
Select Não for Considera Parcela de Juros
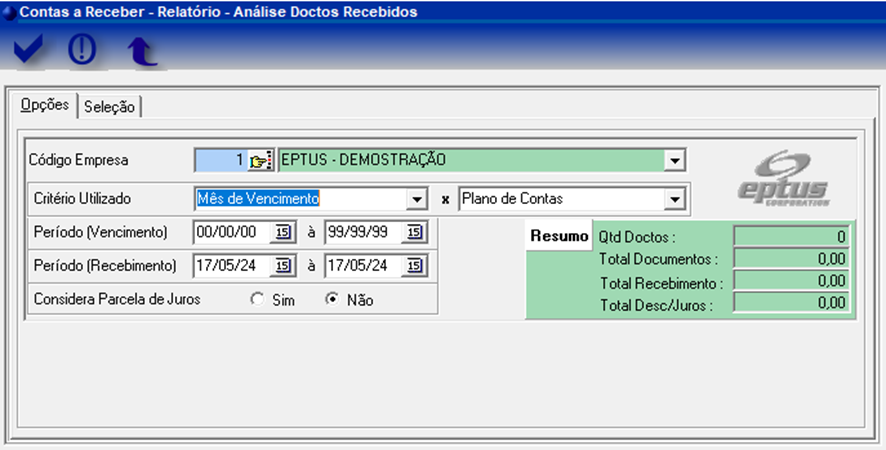(x=333, y=299)
